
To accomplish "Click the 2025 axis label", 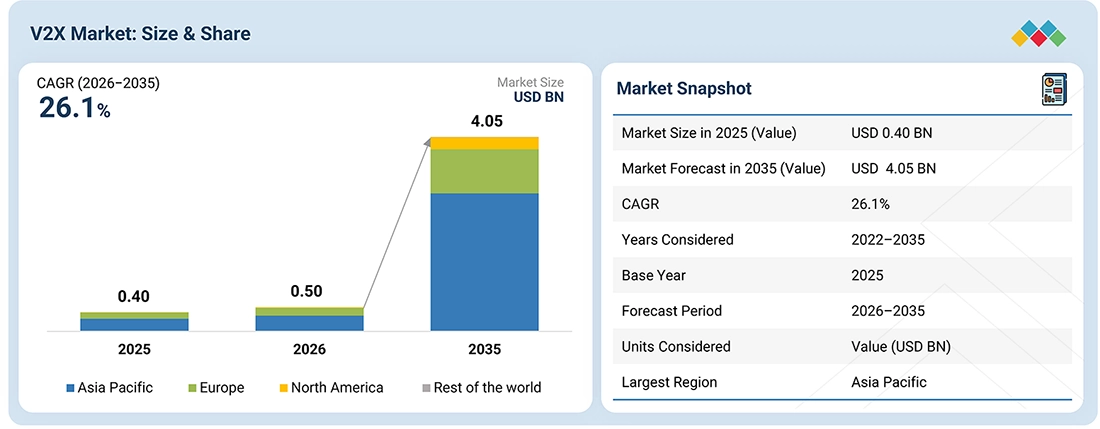I will click(x=134, y=349).
